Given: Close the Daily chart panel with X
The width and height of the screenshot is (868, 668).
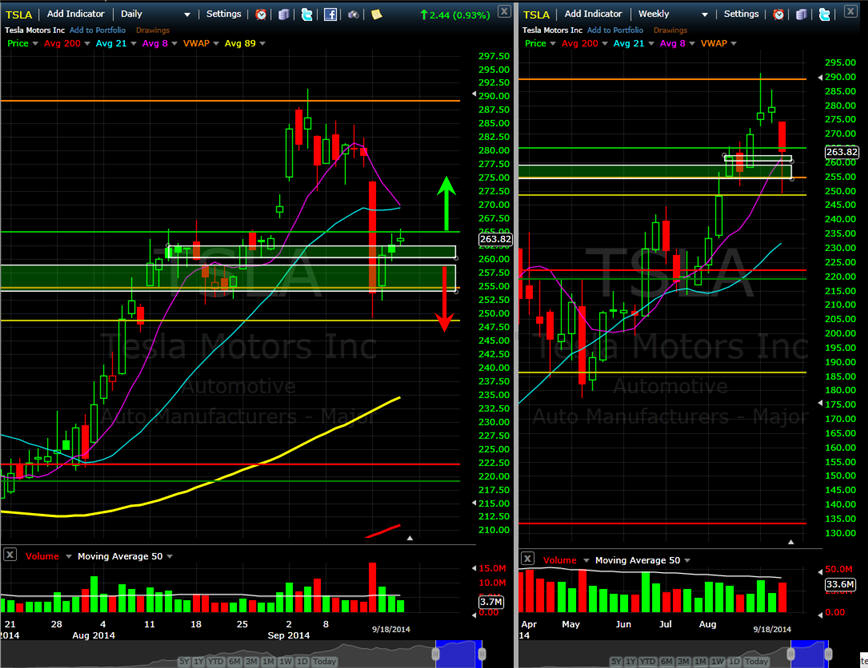Looking at the screenshot, I should point(504,11).
